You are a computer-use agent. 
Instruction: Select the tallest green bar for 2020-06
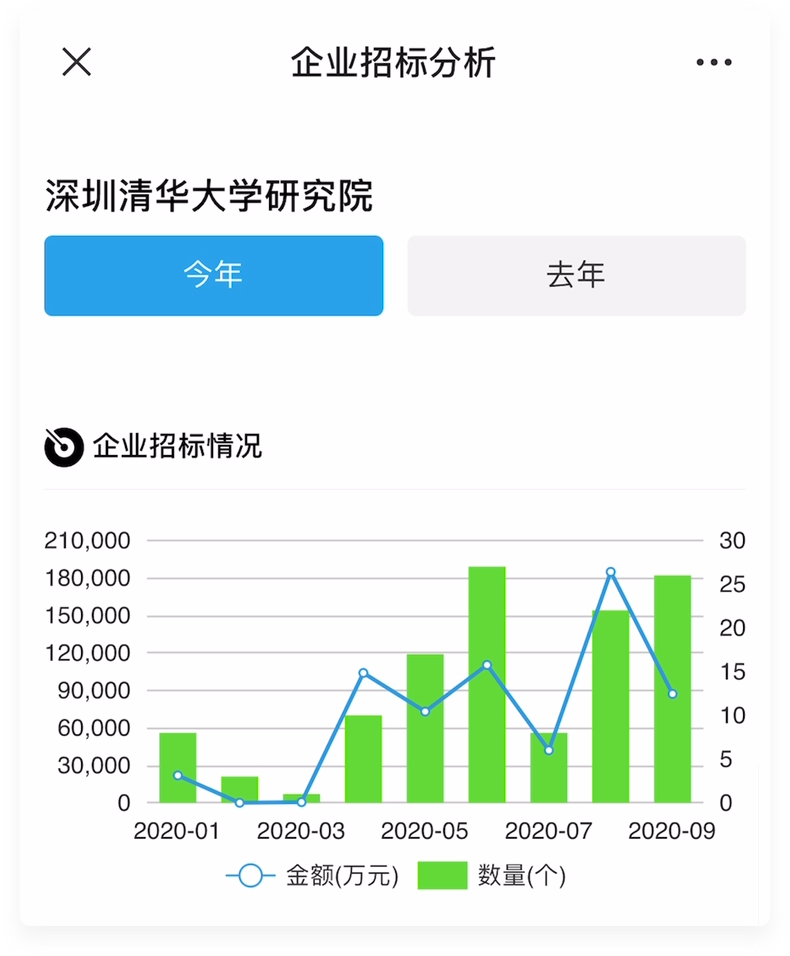click(x=487, y=685)
